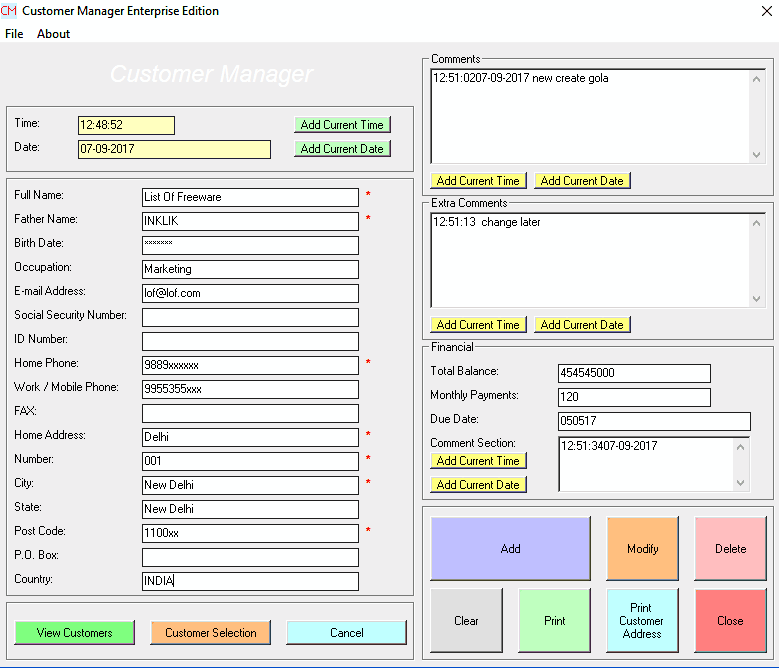
Task: Click Add Current Time under Comments
Action: click(478, 181)
